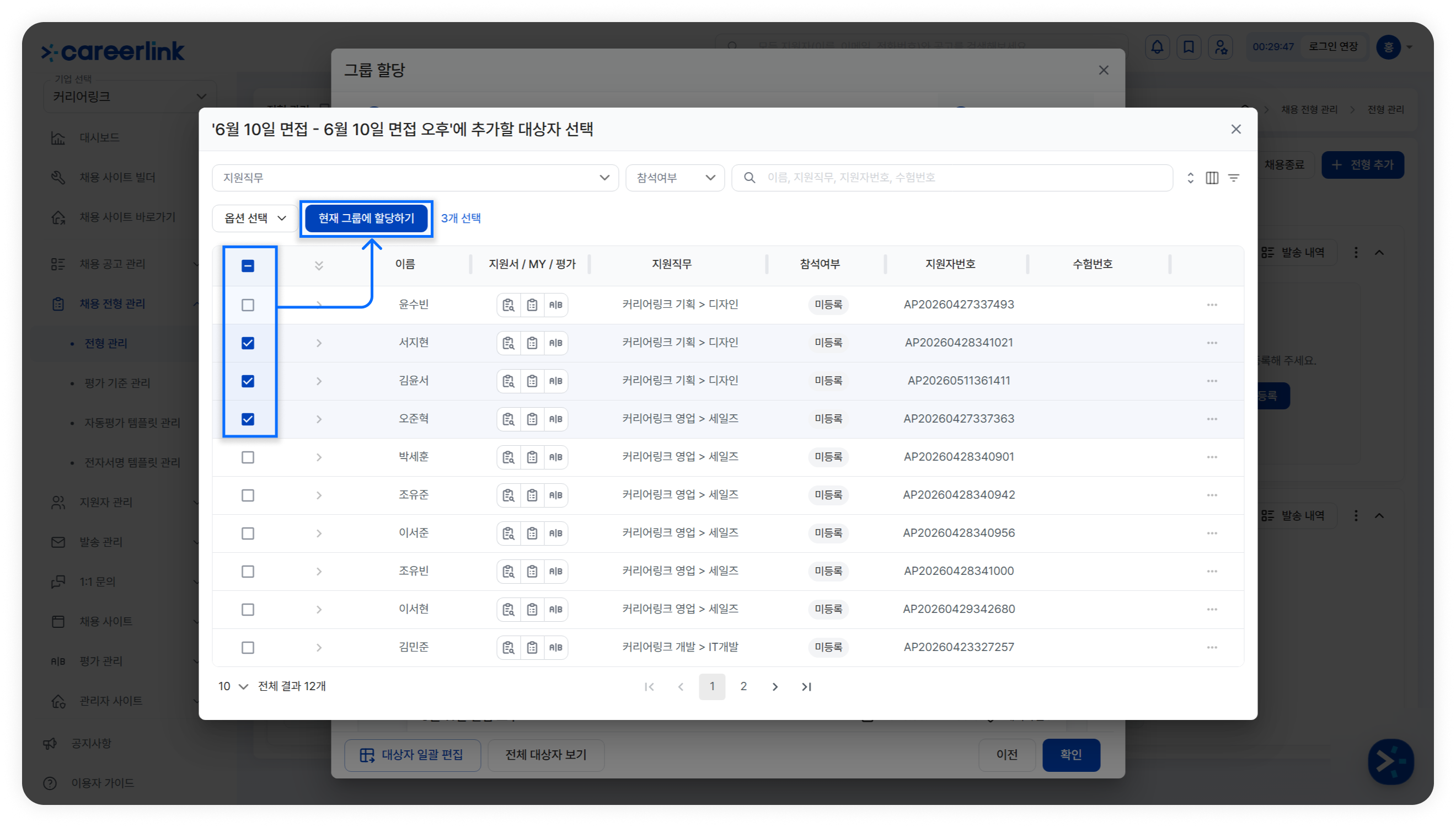This screenshot has width=1456, height=827.
Task: Uncheck the box for 김윤서
Action: 248,381
